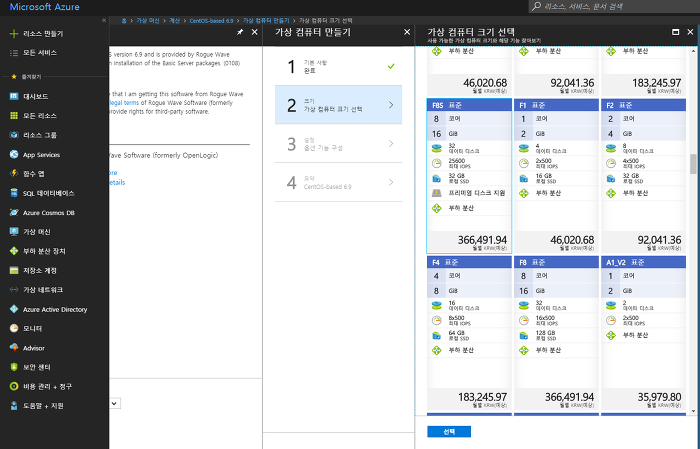Click the 선택 button
The height and width of the screenshot is (449, 700).
coord(449,432)
